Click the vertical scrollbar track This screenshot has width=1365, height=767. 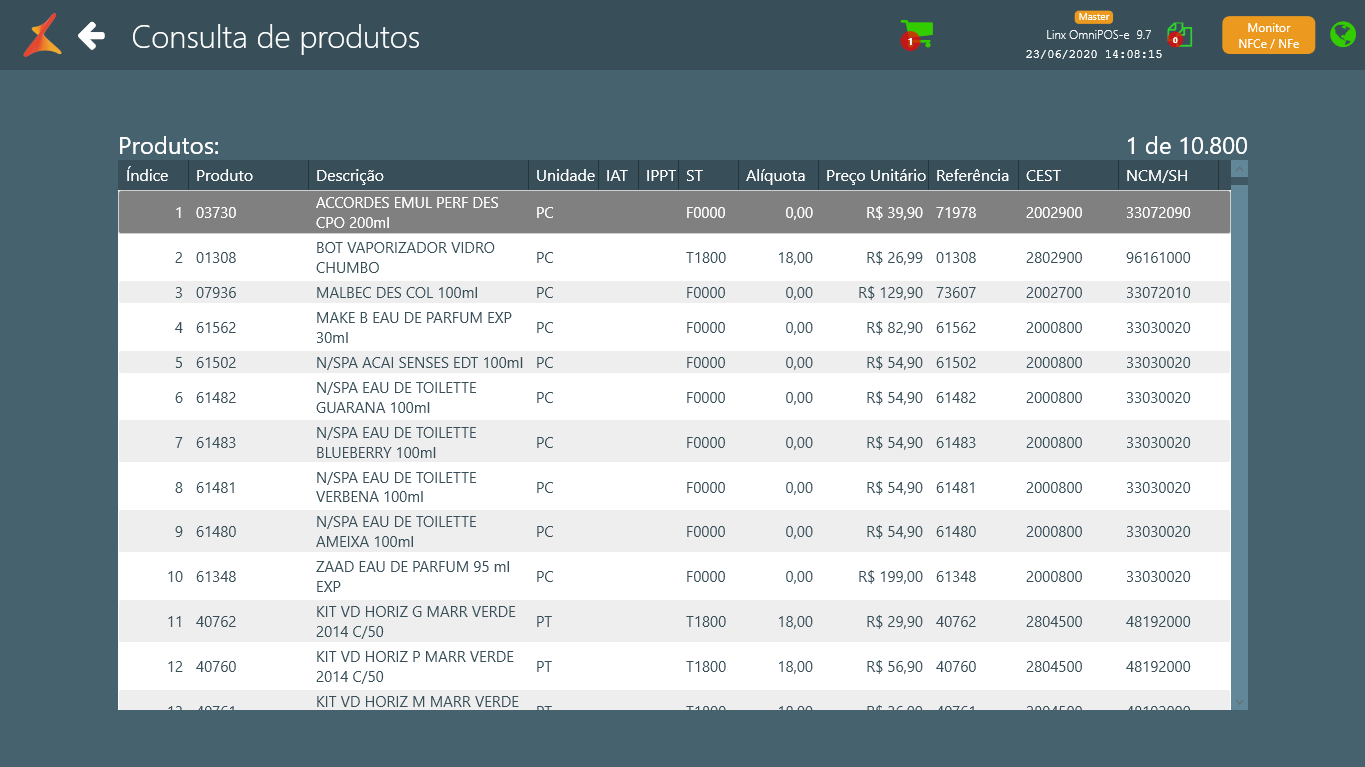tap(1239, 440)
